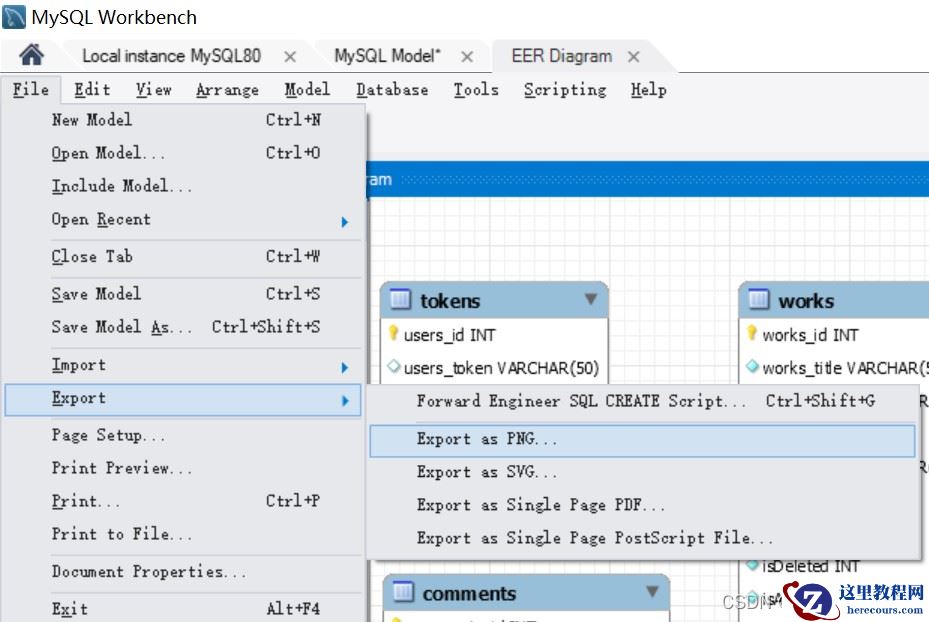Click the users_id INT column

pos(449,335)
